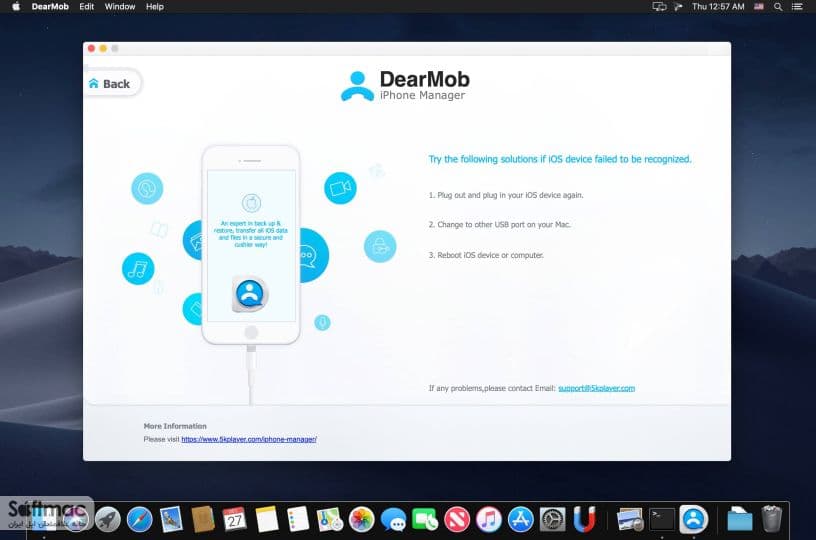Minimize the DearMob window with yellow button
The width and height of the screenshot is (816, 540).
[x=103, y=48]
